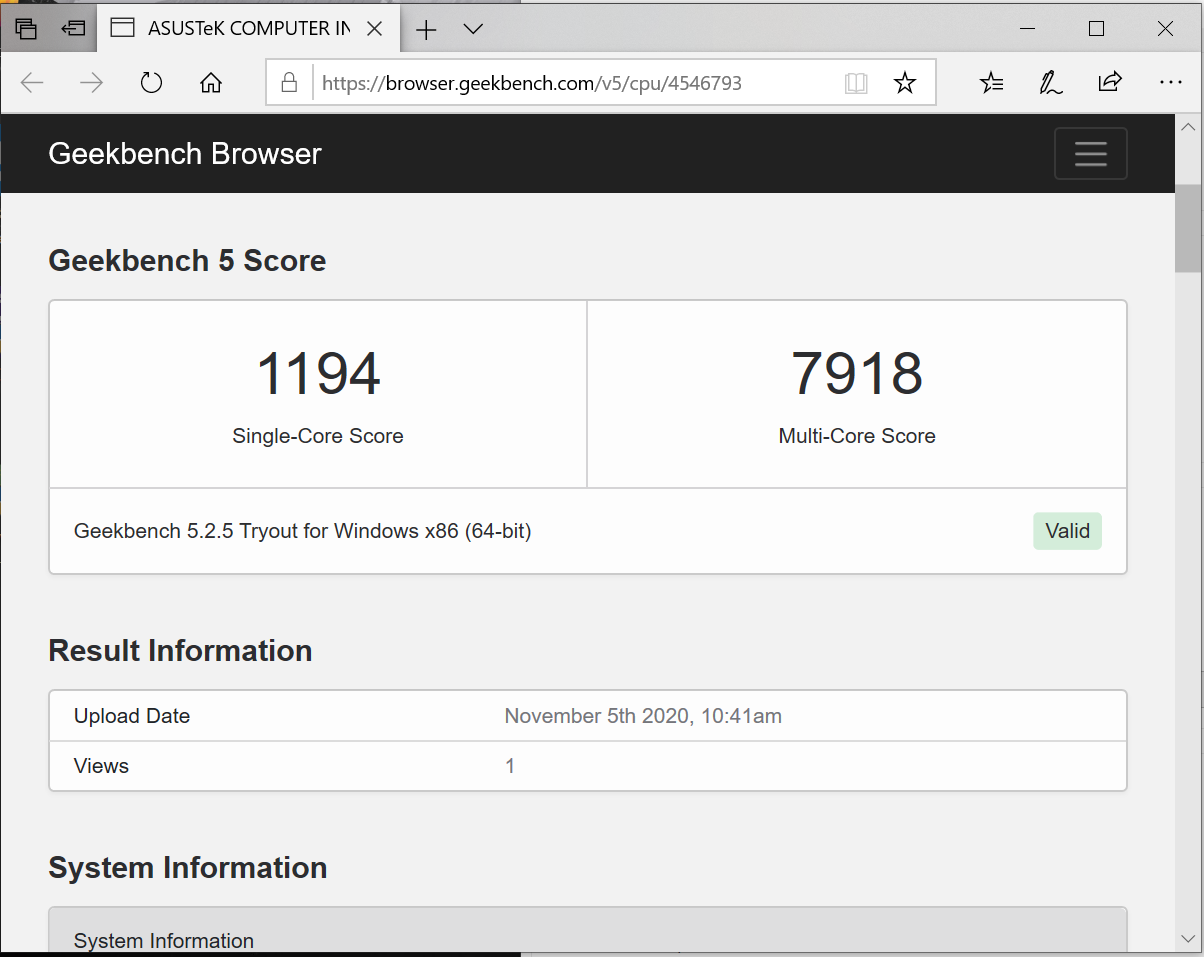Viewport: 1204px width, 957px height.
Task: Set these tabs aside
Action: [73, 29]
